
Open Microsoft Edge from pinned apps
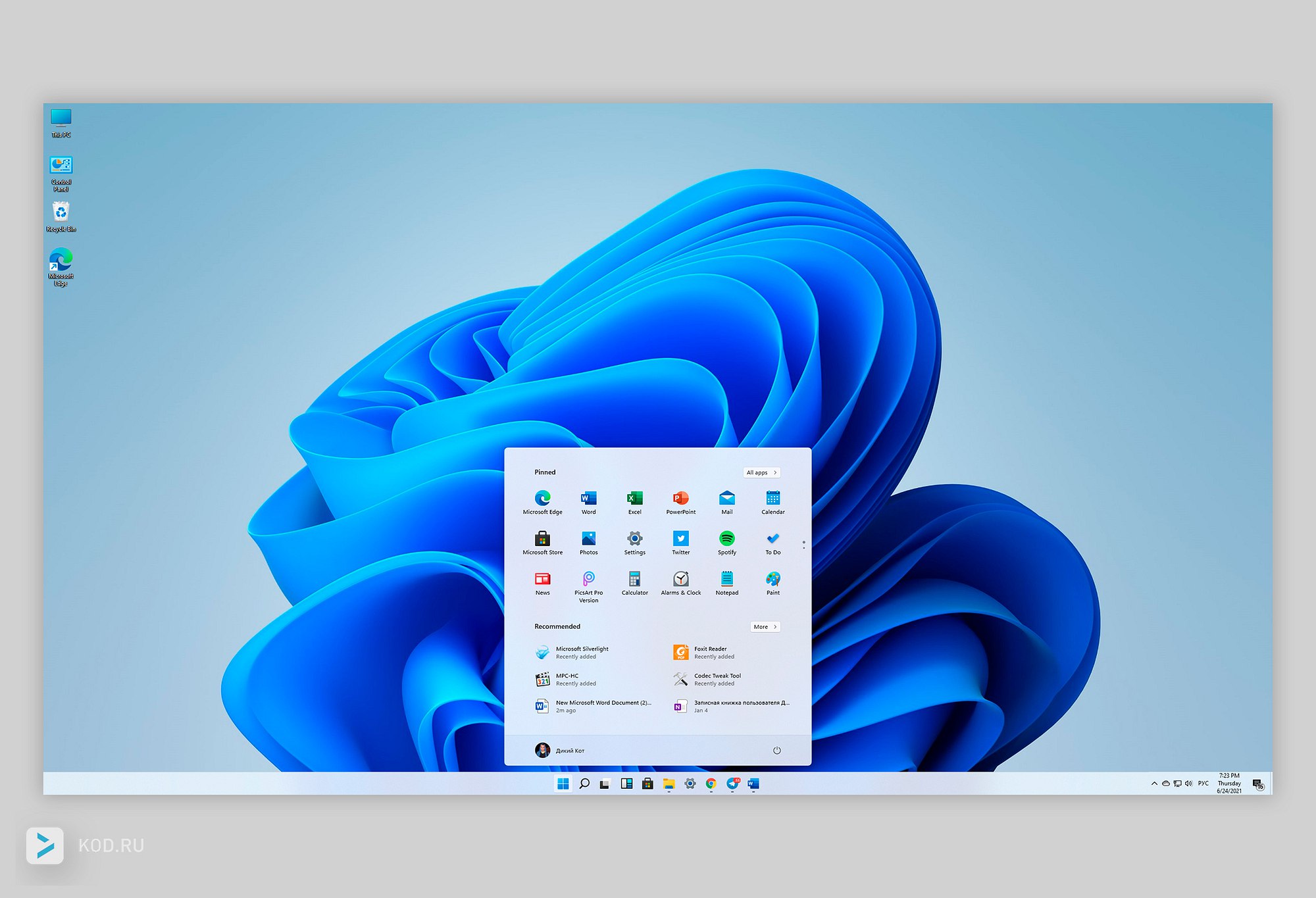(542, 503)
